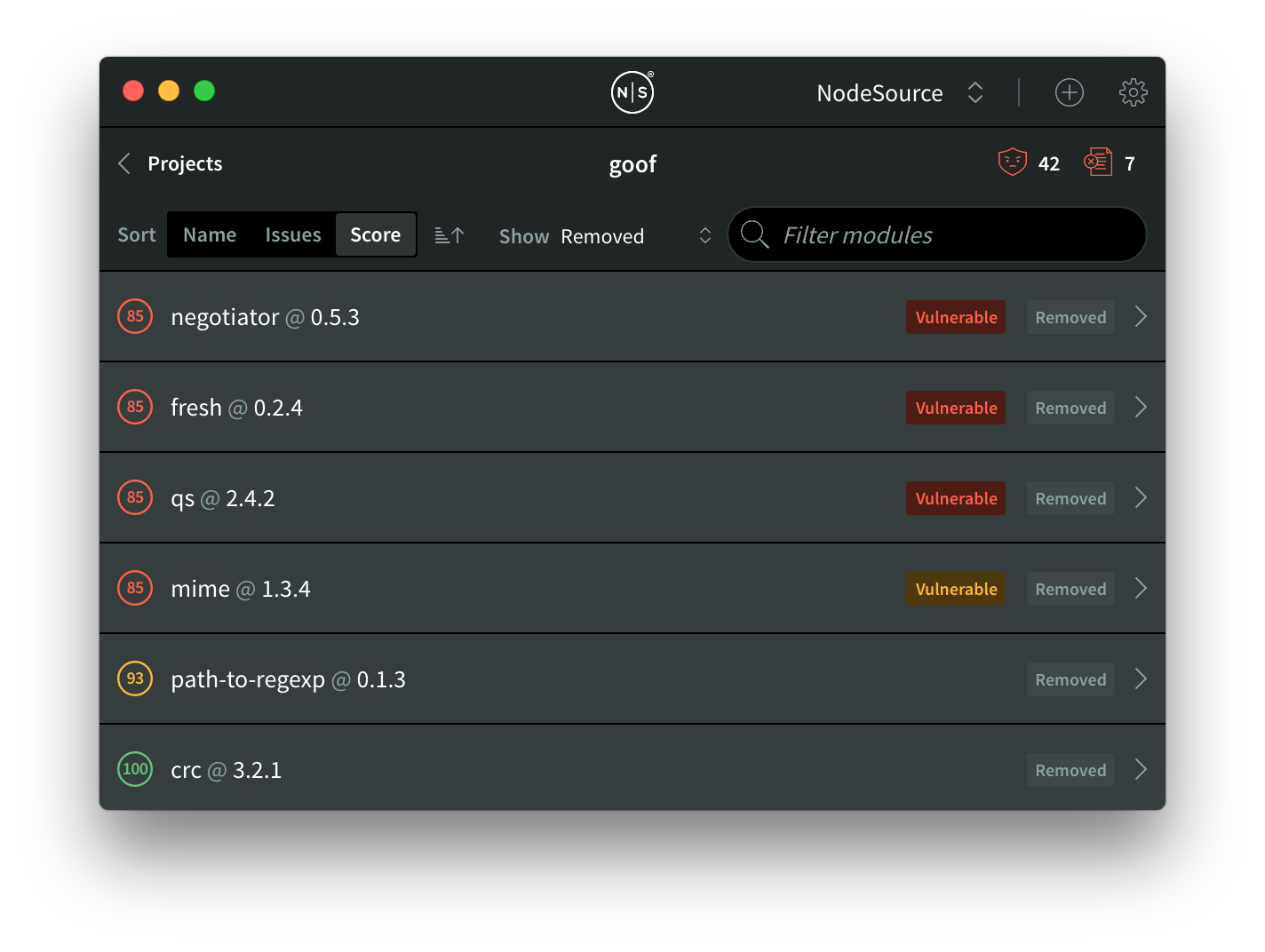Image resolution: width=1265 pixels, height=952 pixels.
Task: Select the mime @ 1.3.4 module name
Action: pyautogui.click(x=241, y=589)
